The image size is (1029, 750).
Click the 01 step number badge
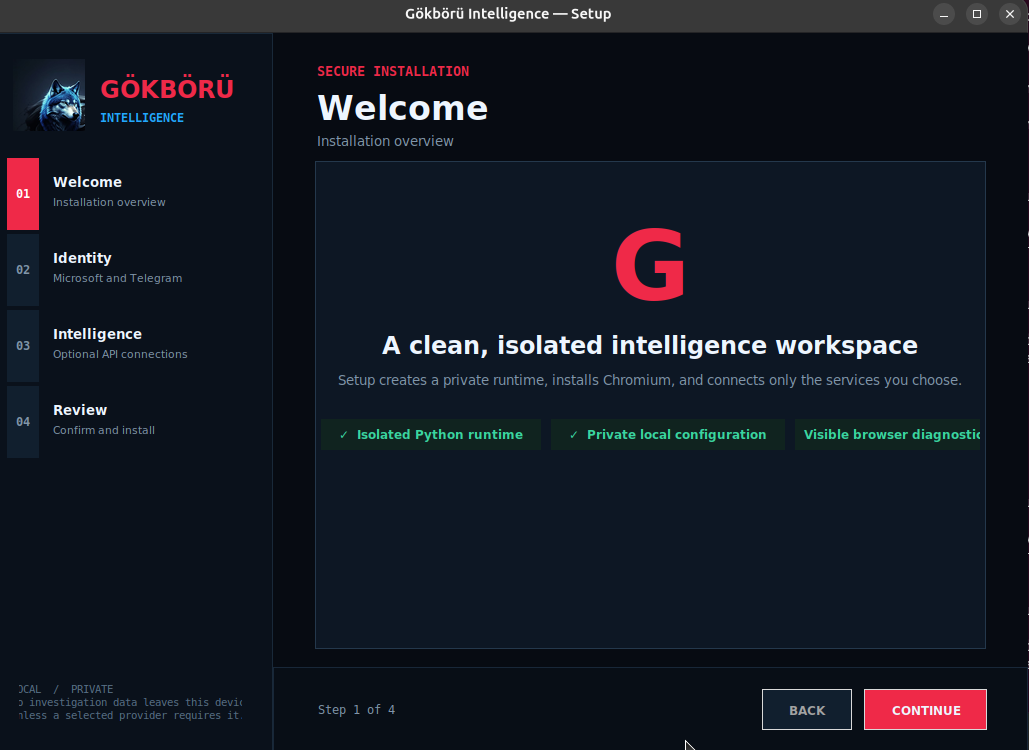coord(23,194)
